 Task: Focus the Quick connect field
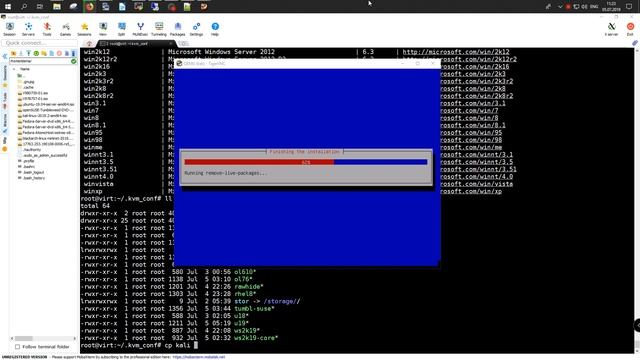[x=39, y=43]
